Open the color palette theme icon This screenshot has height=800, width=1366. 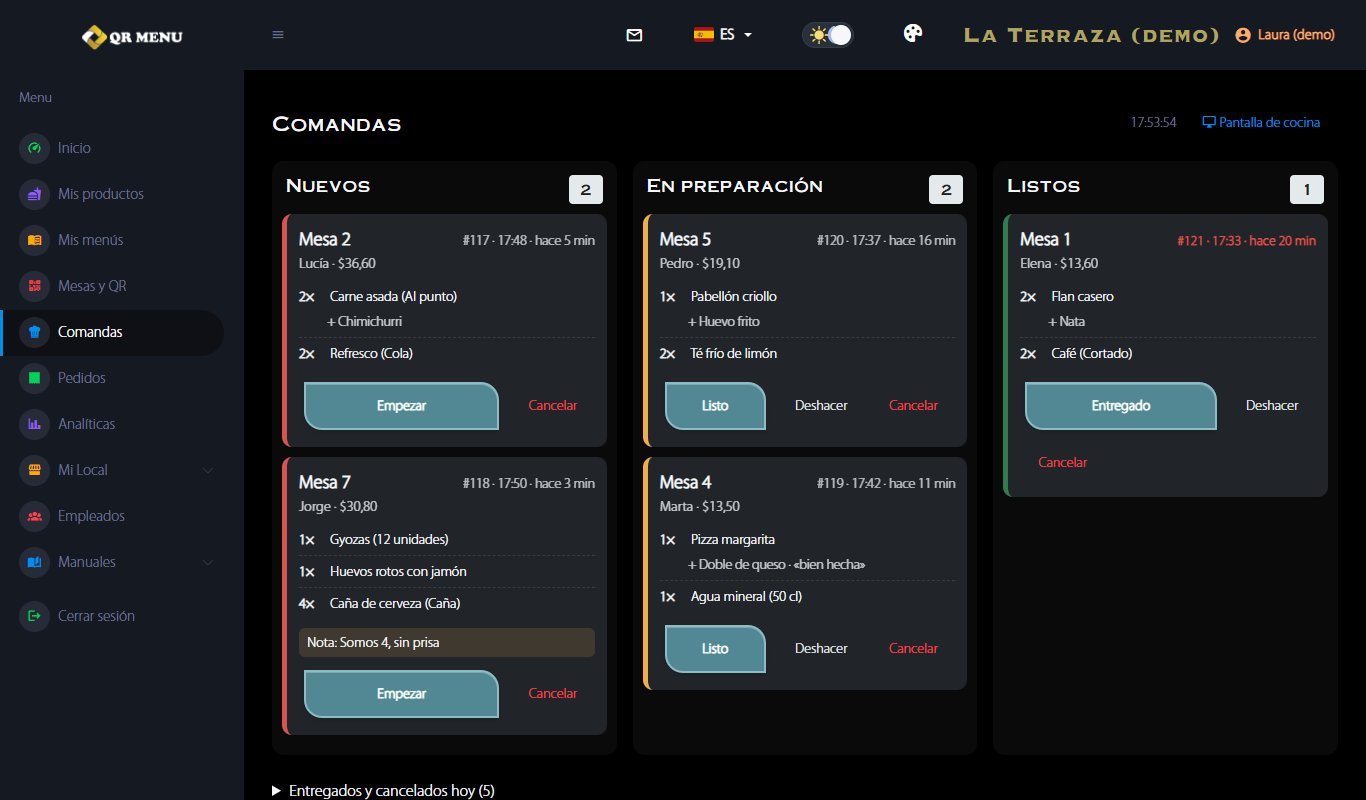click(x=913, y=34)
